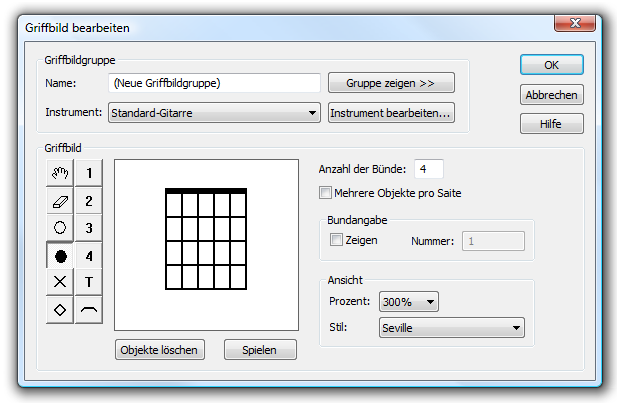Select the X muted string tool
Screen dimensions: 625x411
[60, 282]
